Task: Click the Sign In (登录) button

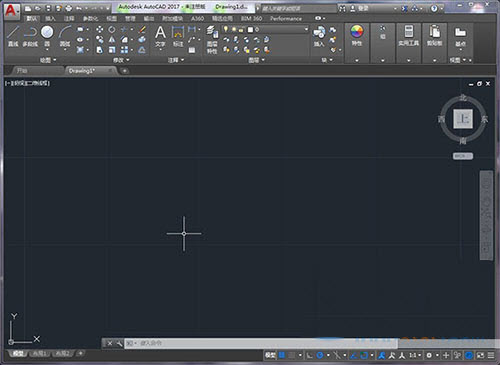Action: 363,8
